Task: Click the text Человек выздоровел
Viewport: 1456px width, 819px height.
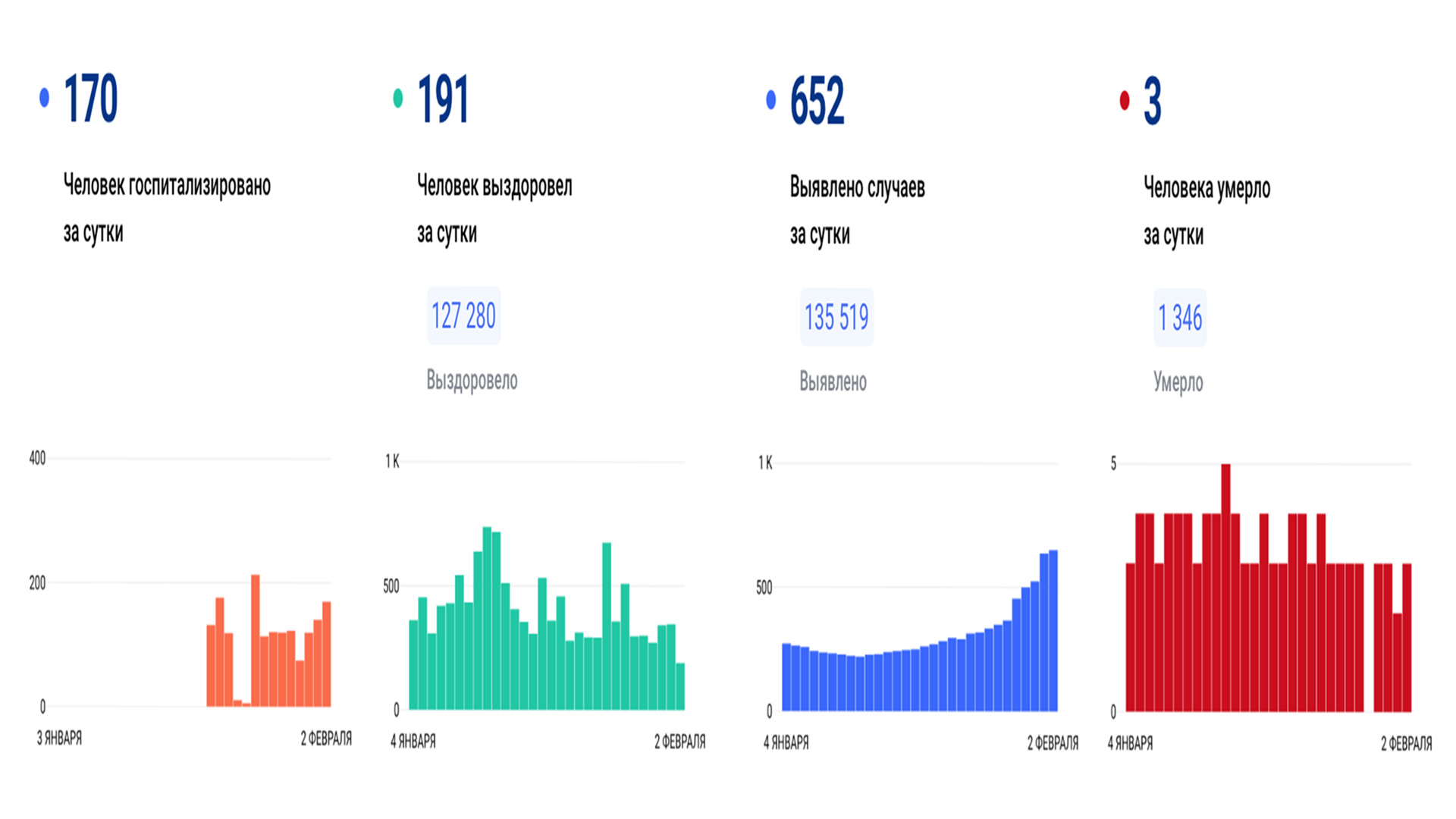Action: [x=494, y=186]
